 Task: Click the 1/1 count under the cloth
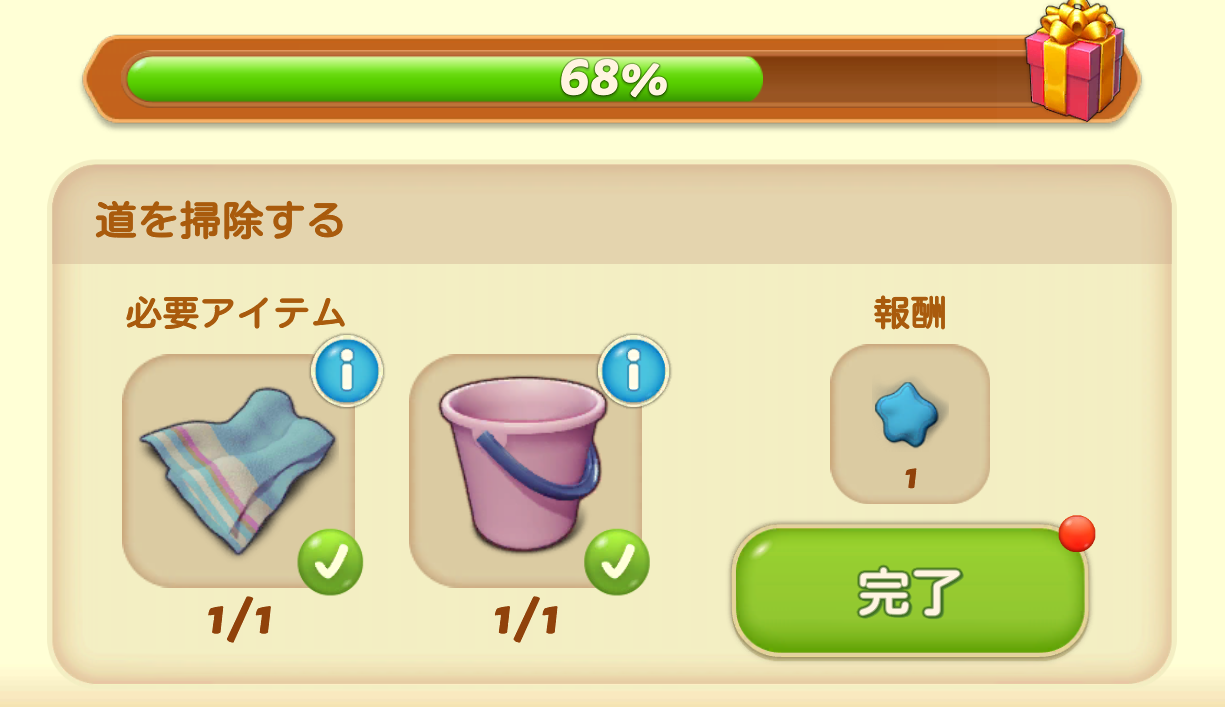click(239, 621)
